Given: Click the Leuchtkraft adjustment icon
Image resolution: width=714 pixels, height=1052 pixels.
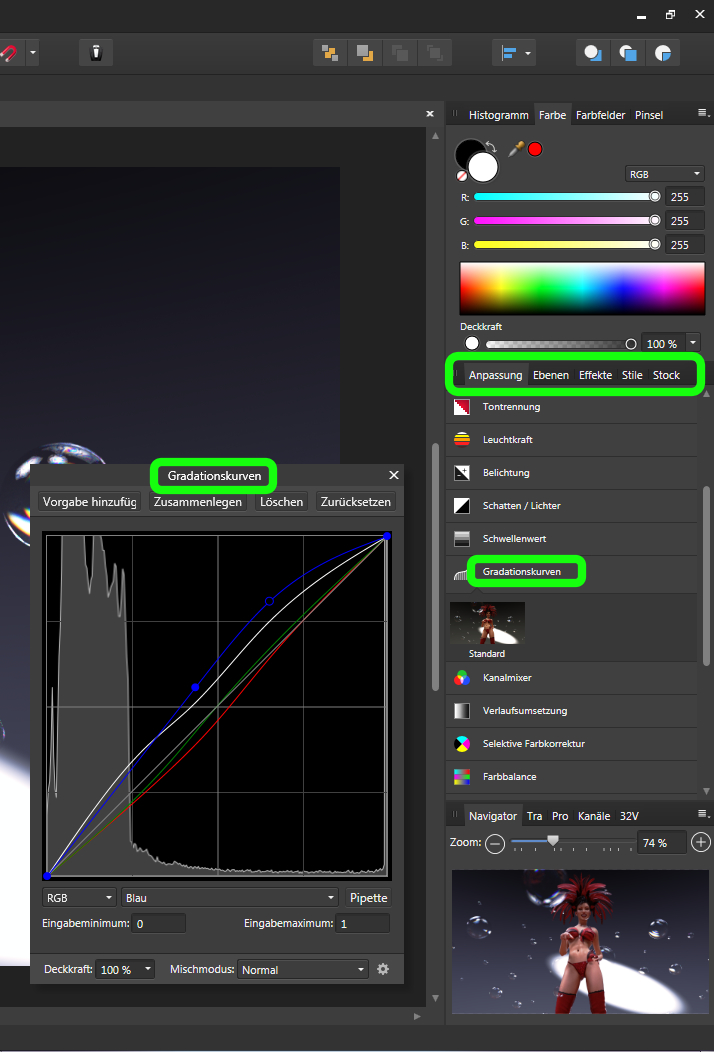Looking at the screenshot, I should point(462,439).
